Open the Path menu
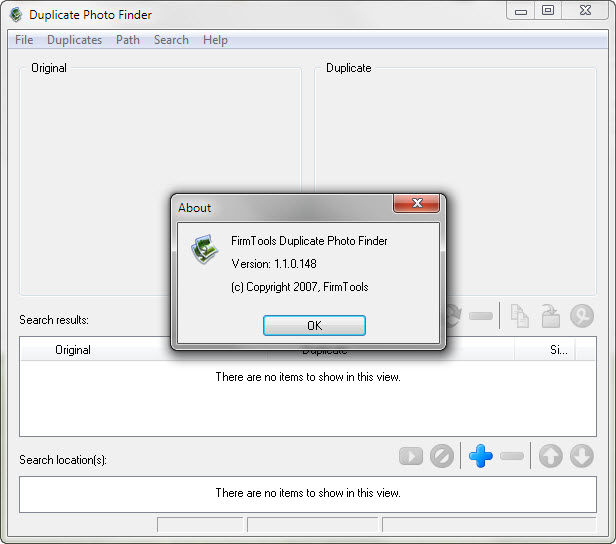The image size is (616, 544). 128,40
